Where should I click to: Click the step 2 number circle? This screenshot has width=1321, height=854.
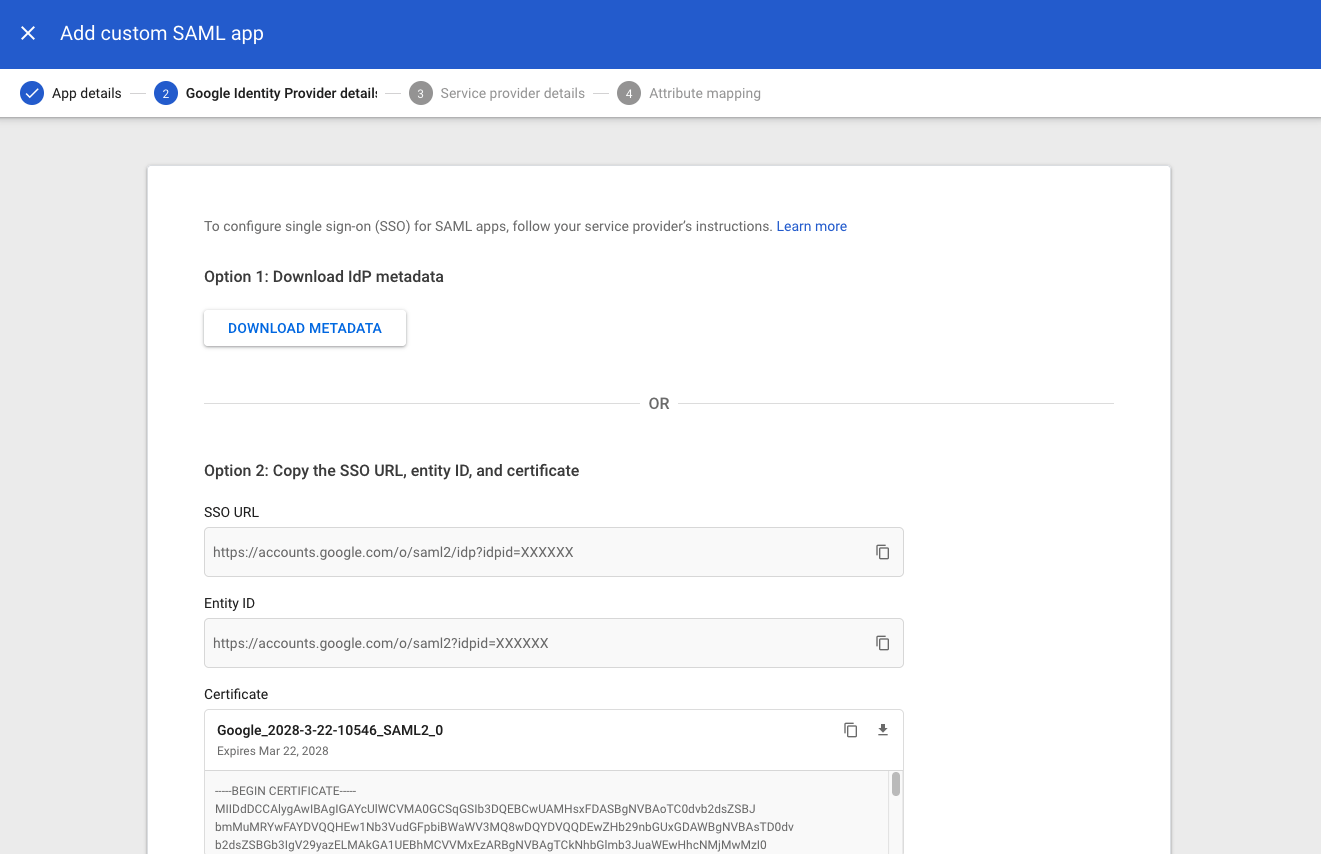click(x=166, y=94)
